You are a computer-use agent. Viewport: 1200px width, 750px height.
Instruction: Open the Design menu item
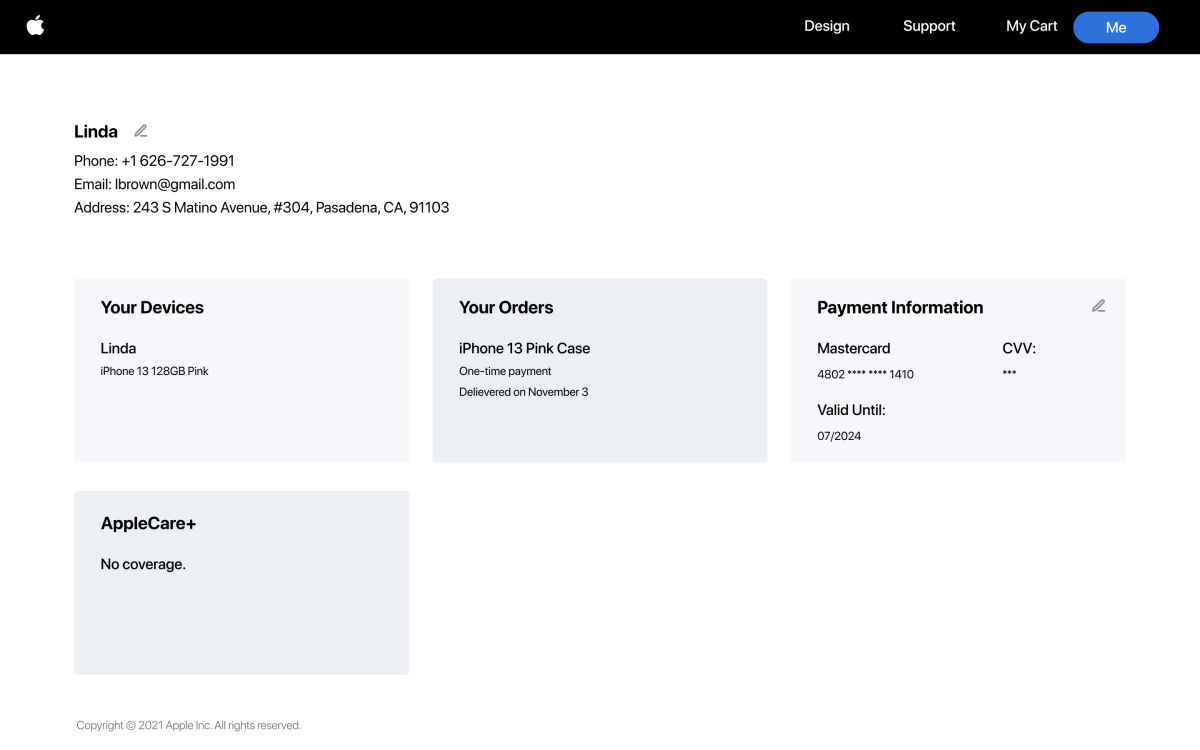pos(827,26)
